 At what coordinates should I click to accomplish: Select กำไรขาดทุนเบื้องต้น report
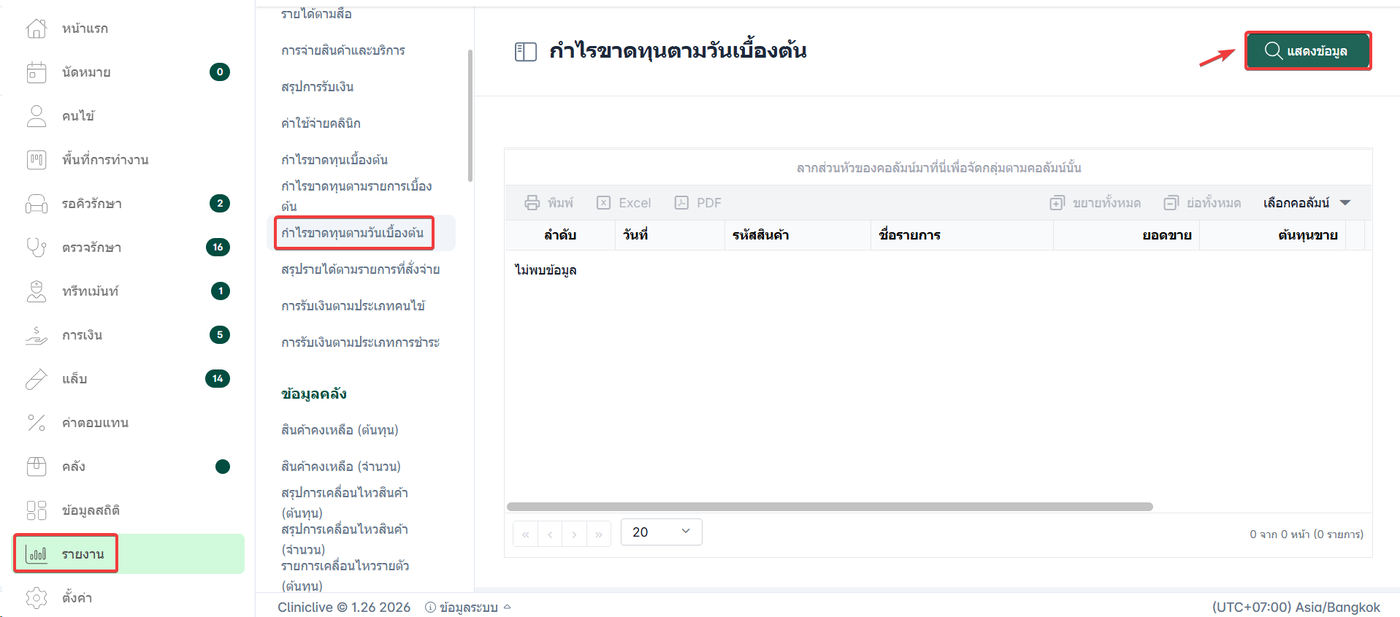(x=335, y=160)
